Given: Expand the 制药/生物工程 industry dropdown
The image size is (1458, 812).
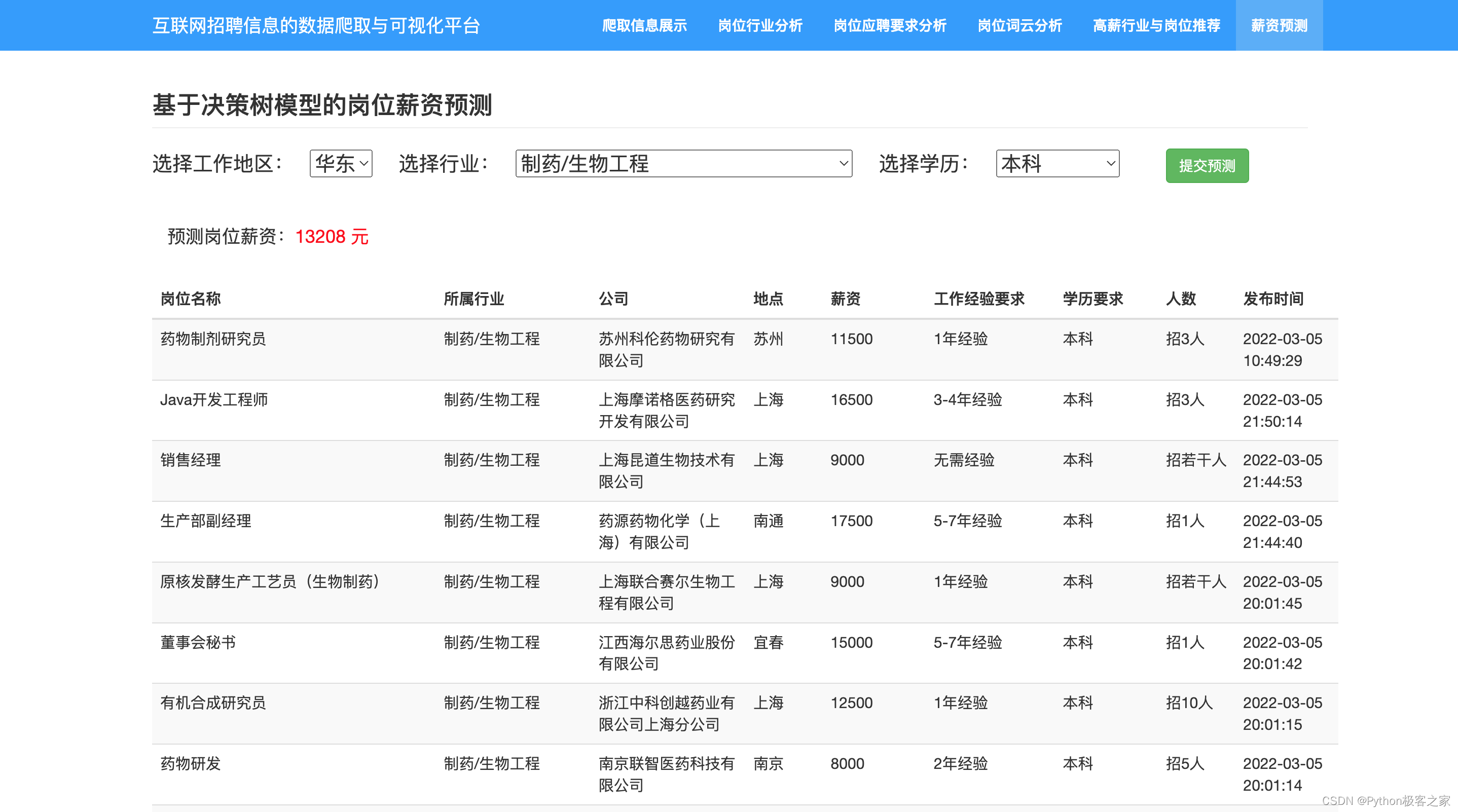Looking at the screenshot, I should tap(683, 164).
